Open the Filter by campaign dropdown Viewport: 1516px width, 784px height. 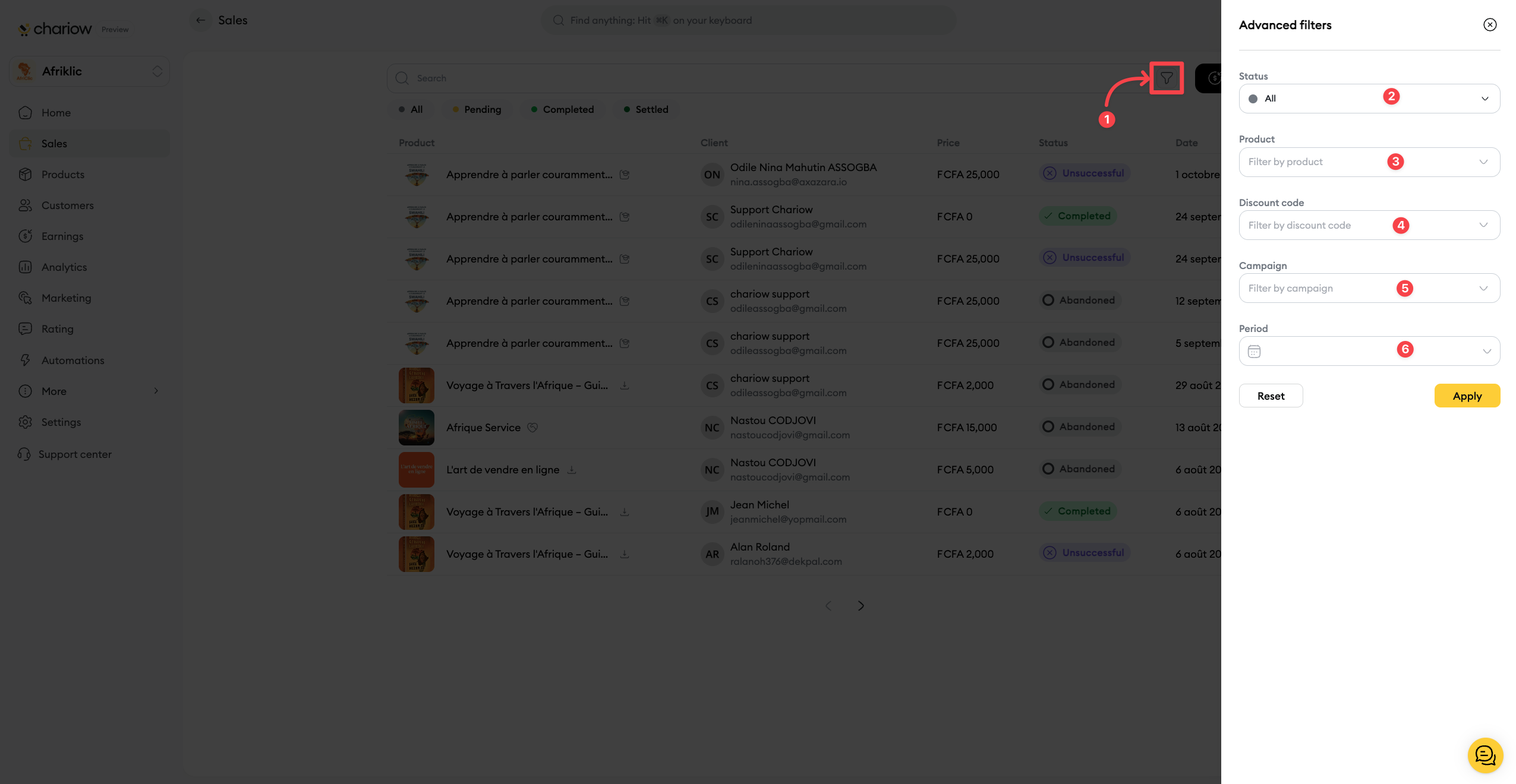coord(1368,289)
